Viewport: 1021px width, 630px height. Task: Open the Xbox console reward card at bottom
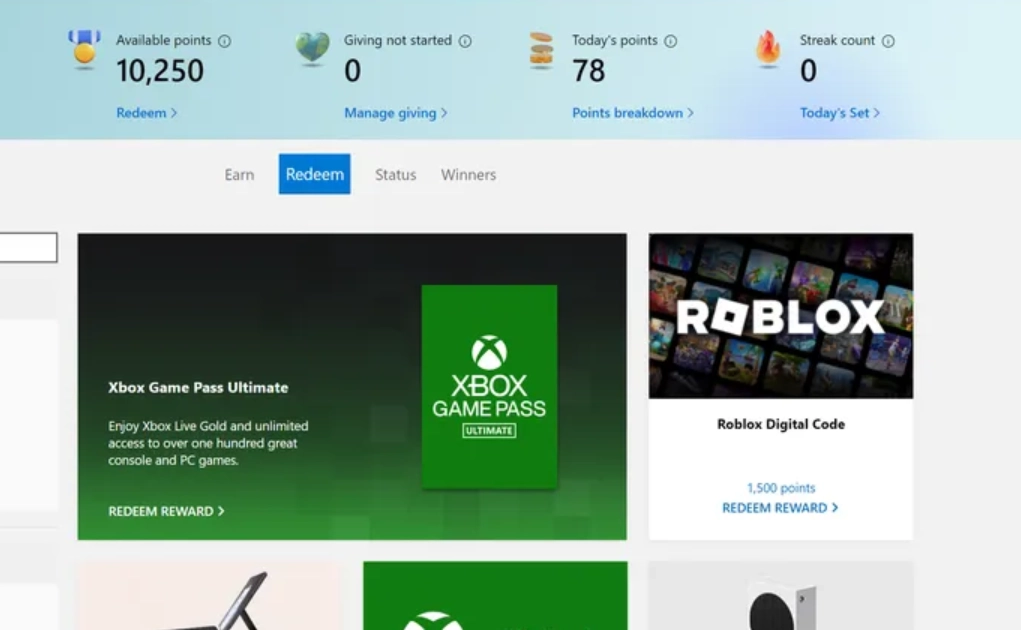(781, 596)
